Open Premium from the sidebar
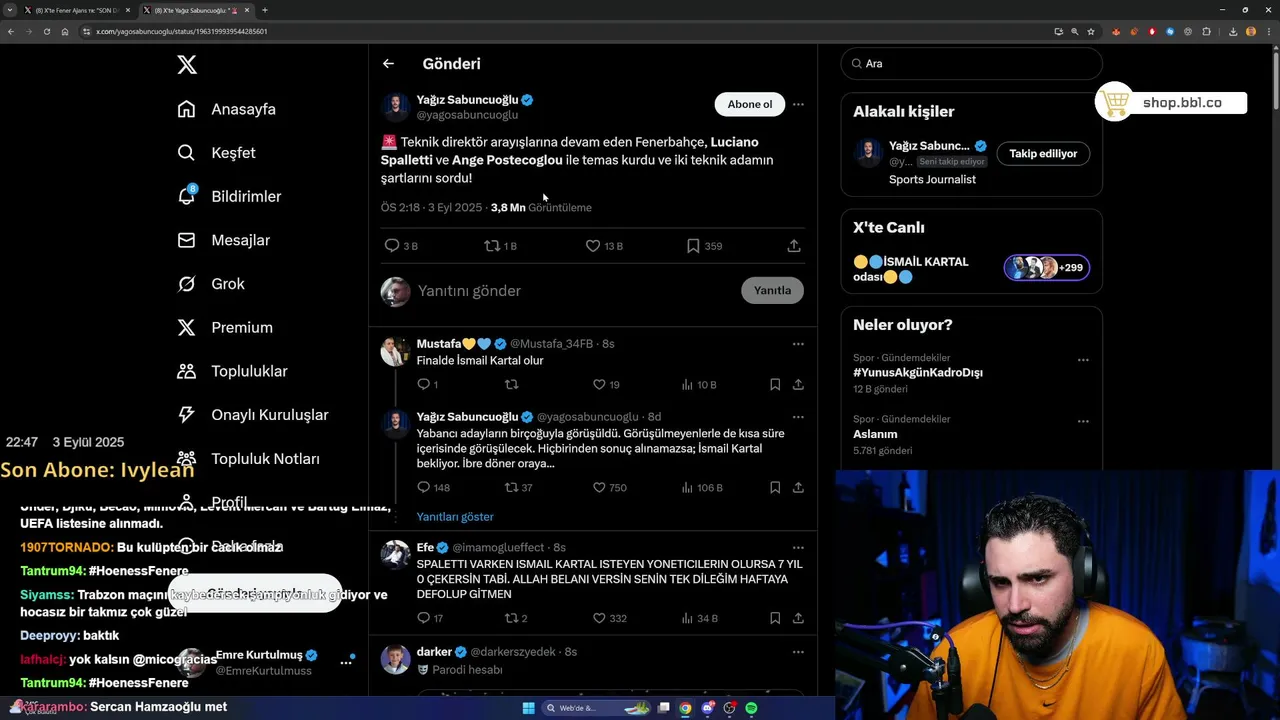Screen dimensions: 1280x720 coord(224,327)
